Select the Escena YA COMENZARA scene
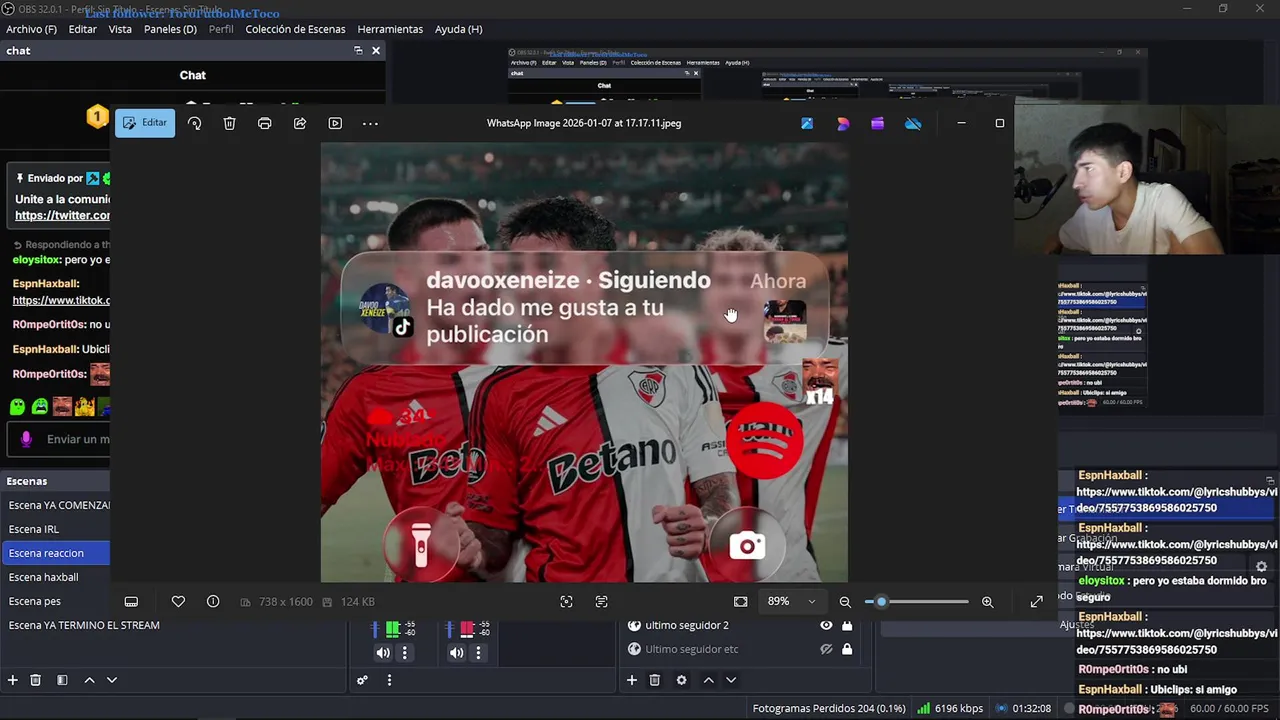This screenshot has height=720, width=1280. (56, 505)
